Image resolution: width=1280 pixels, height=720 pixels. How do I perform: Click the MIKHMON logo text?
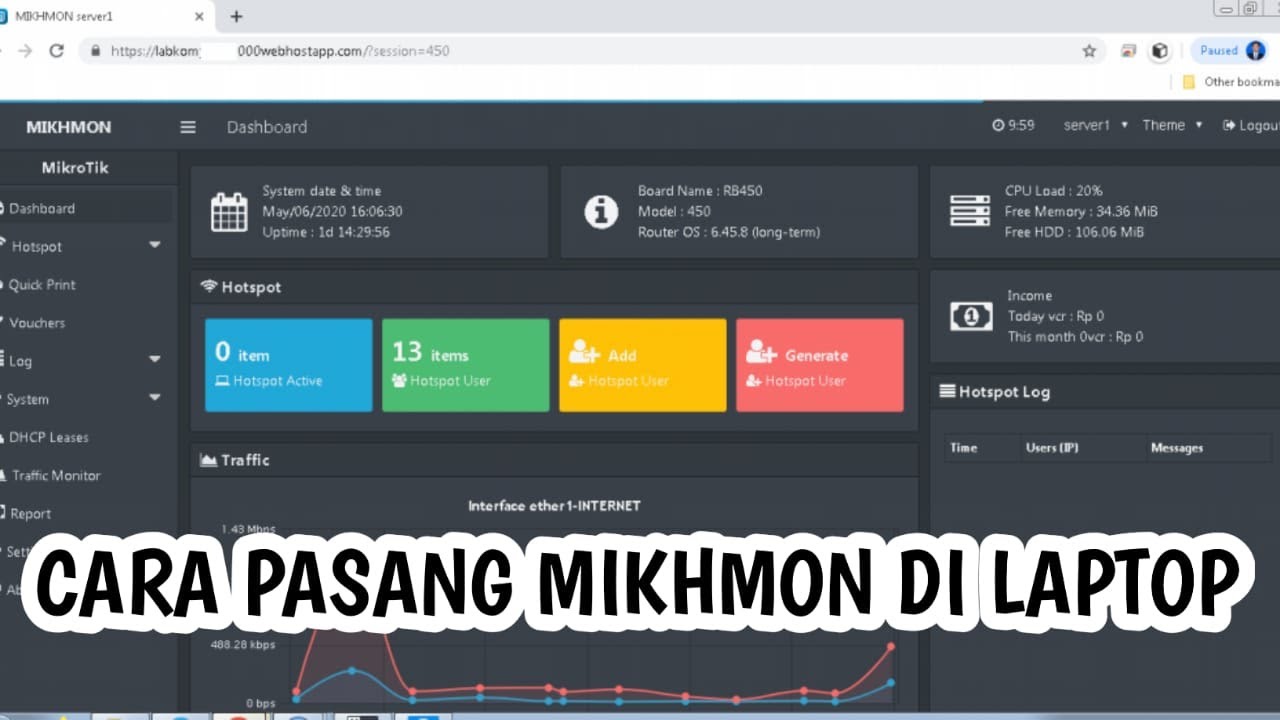(x=68, y=127)
